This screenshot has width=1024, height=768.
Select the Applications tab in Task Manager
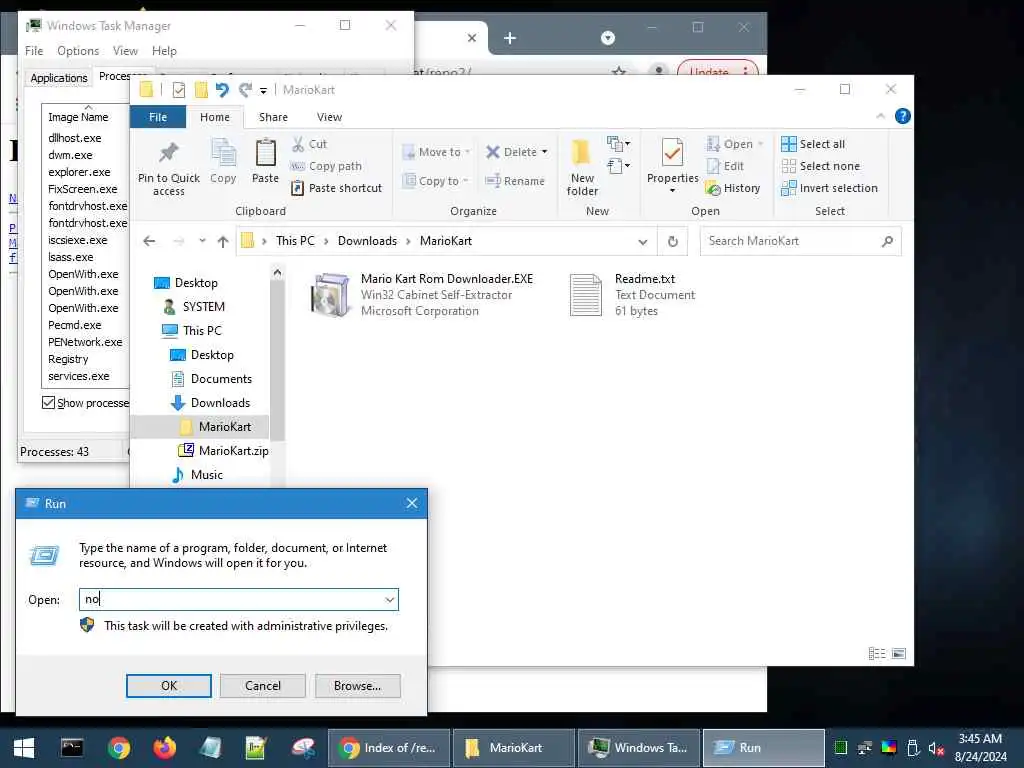pos(59,78)
